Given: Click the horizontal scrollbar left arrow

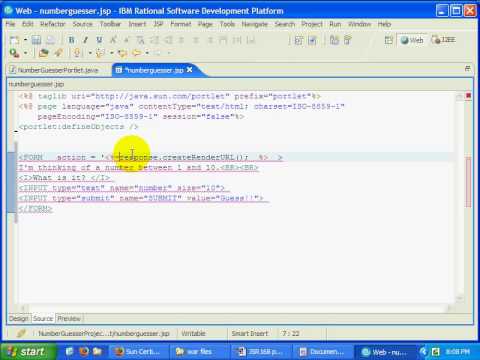Looking at the screenshot, I should coord(23,308).
